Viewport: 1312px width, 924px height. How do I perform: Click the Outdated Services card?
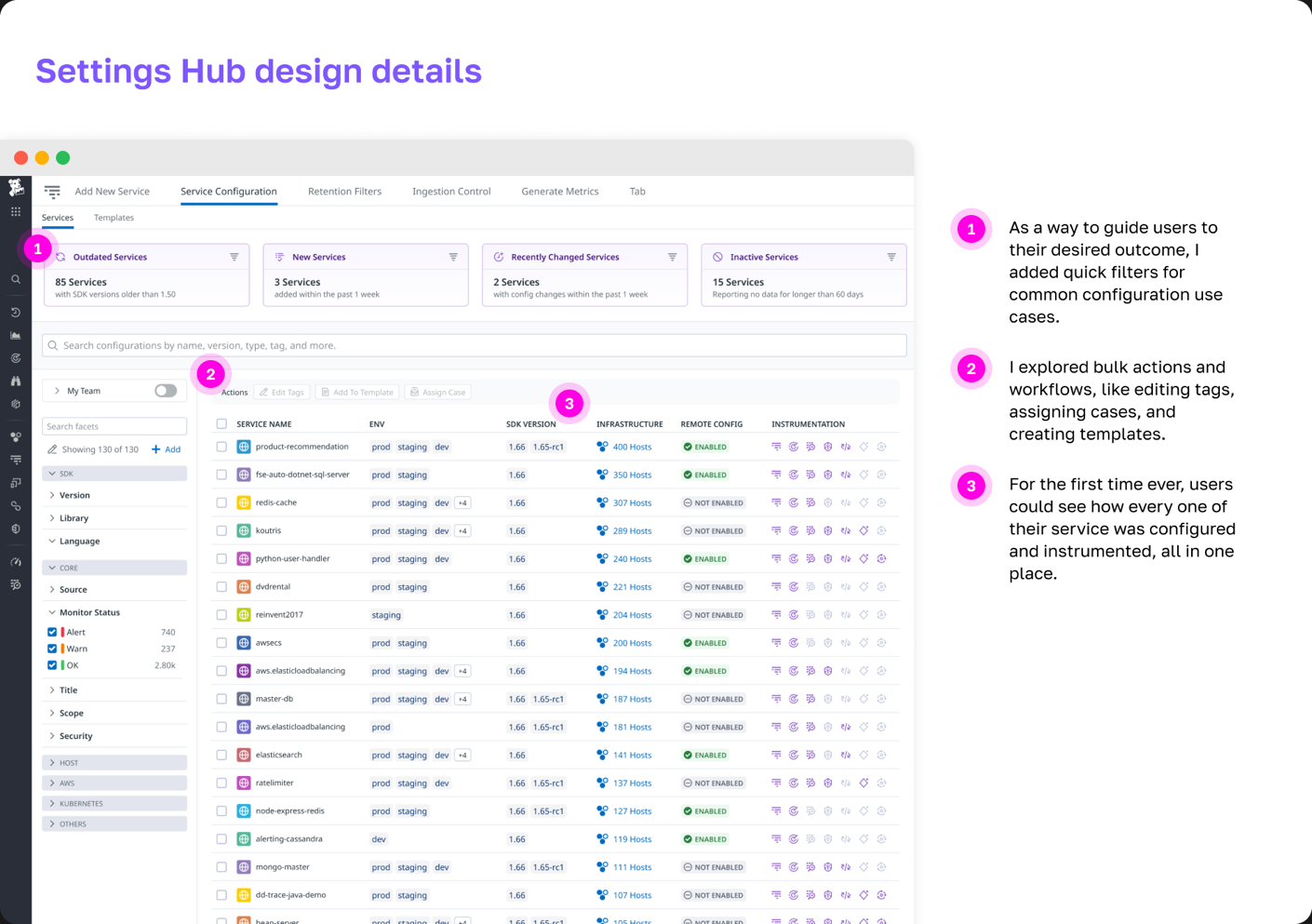pos(147,275)
